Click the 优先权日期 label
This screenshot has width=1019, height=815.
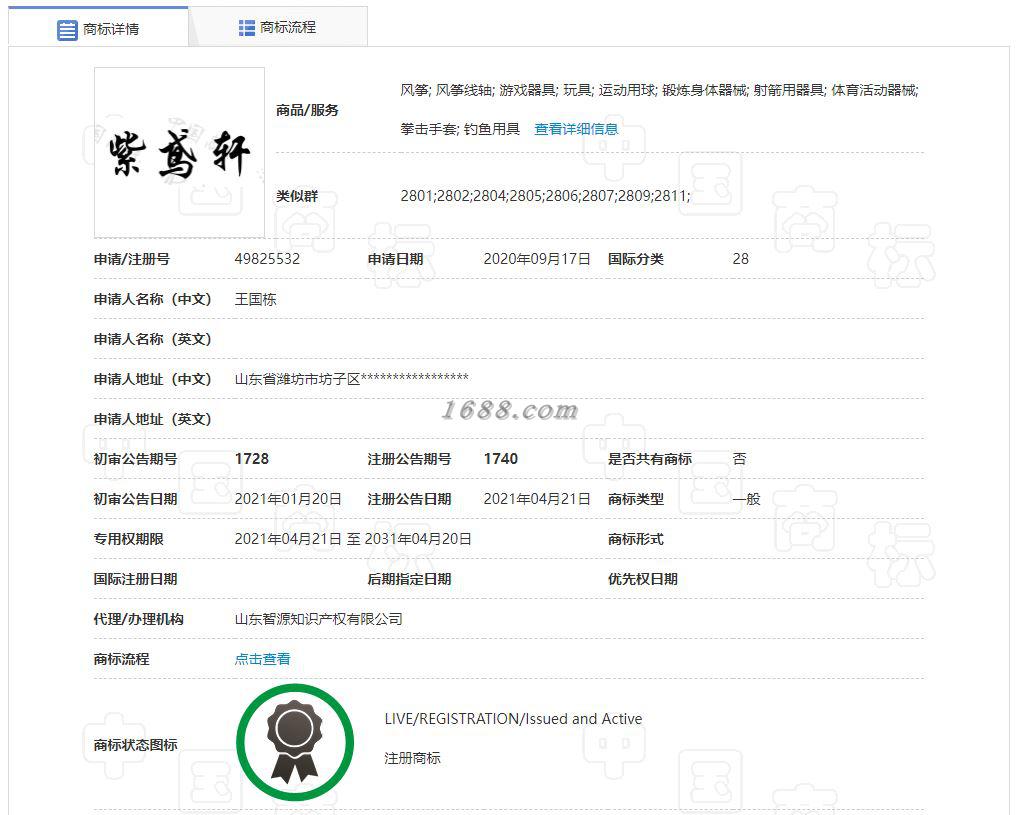[643, 579]
